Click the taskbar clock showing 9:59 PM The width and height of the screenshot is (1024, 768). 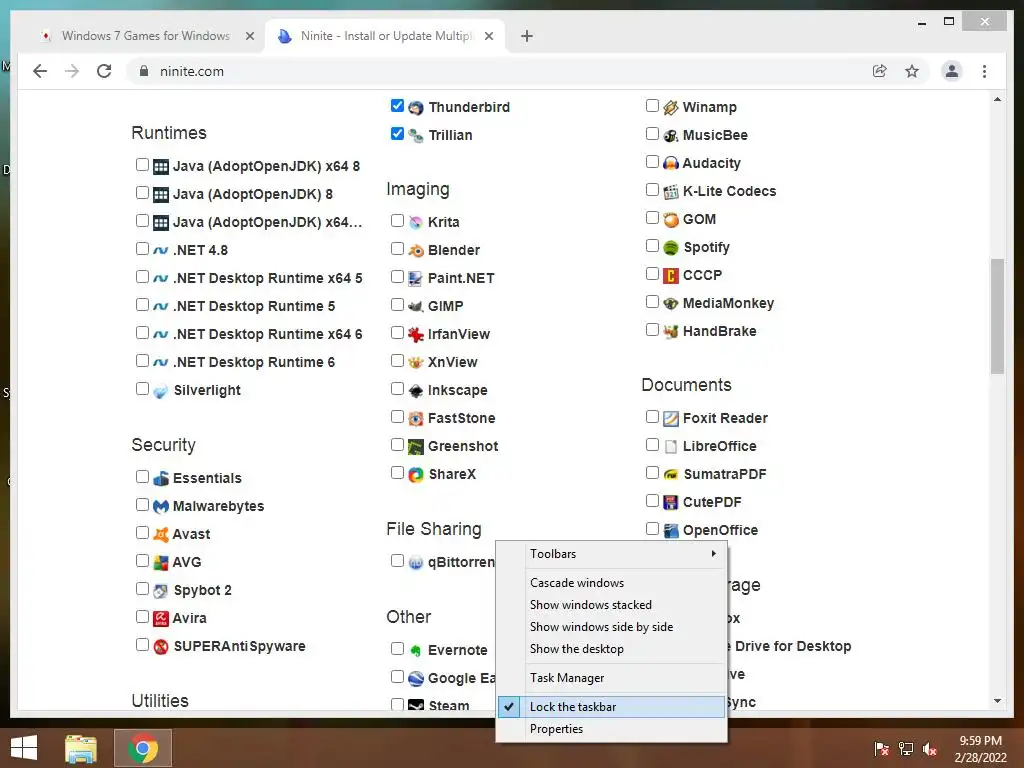[980, 749]
